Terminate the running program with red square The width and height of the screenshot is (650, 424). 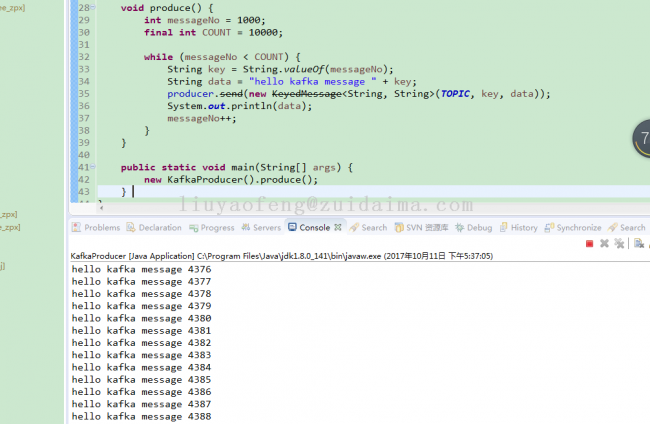589,243
